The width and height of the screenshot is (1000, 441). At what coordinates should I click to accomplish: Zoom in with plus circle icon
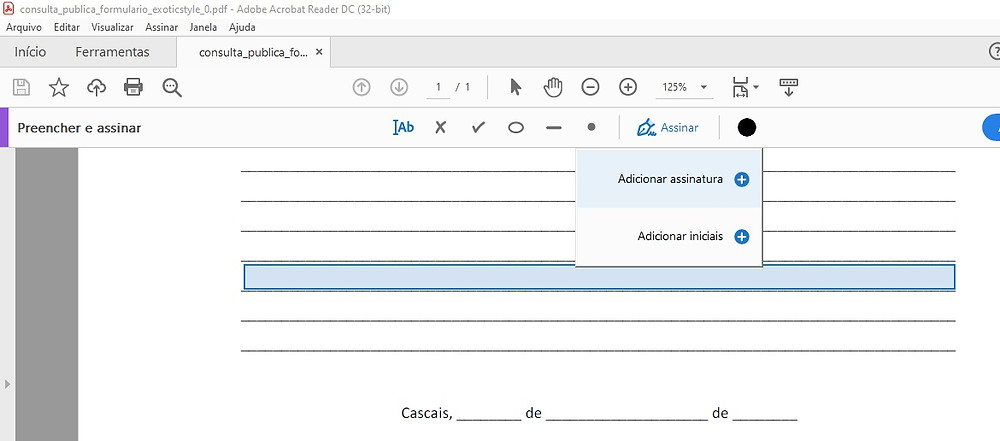pos(628,87)
